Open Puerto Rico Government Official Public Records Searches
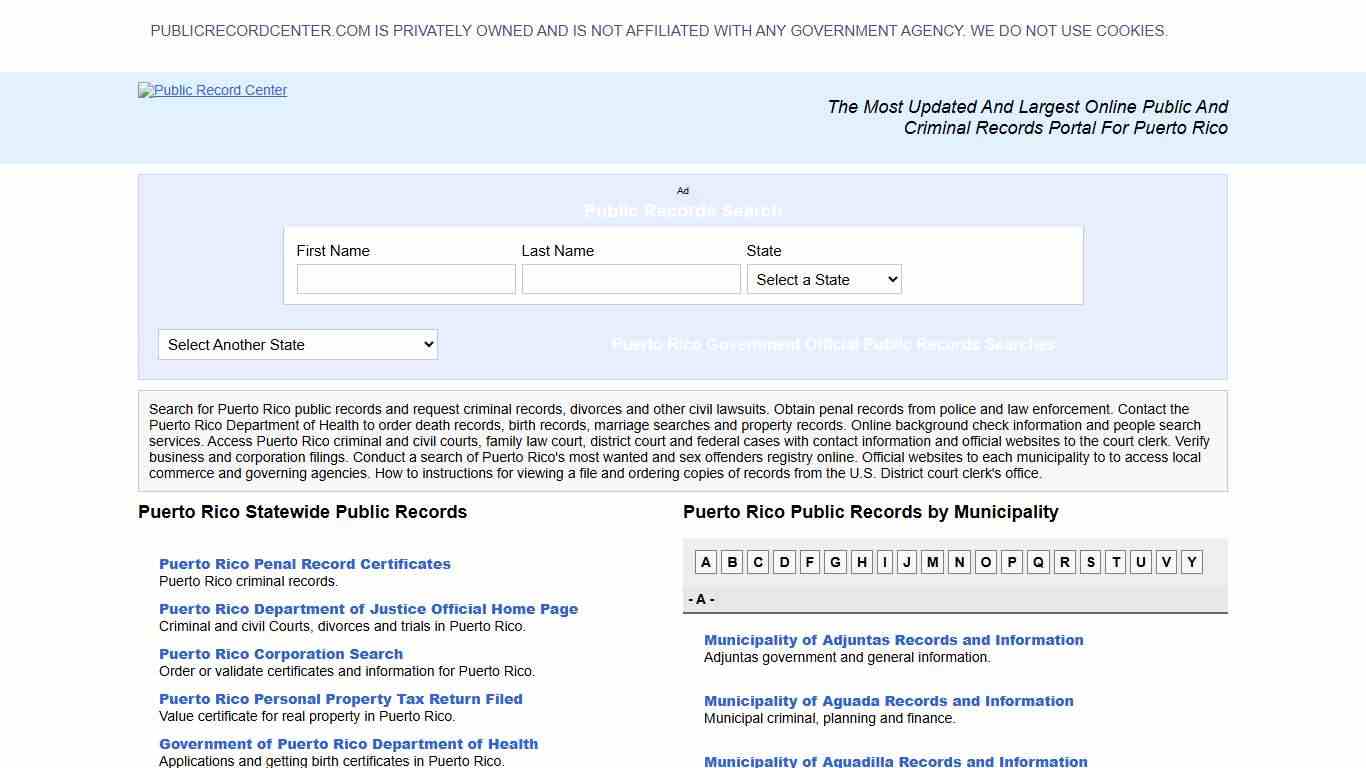Screen dimensions: 1366x768 coord(833,344)
